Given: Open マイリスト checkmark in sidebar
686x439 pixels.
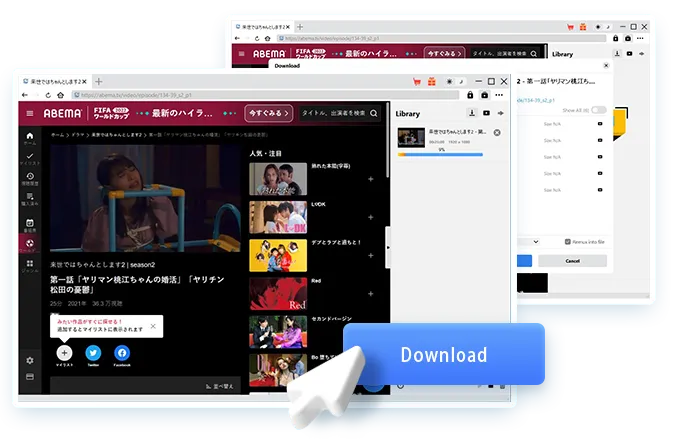Looking at the screenshot, I should (x=30, y=158).
